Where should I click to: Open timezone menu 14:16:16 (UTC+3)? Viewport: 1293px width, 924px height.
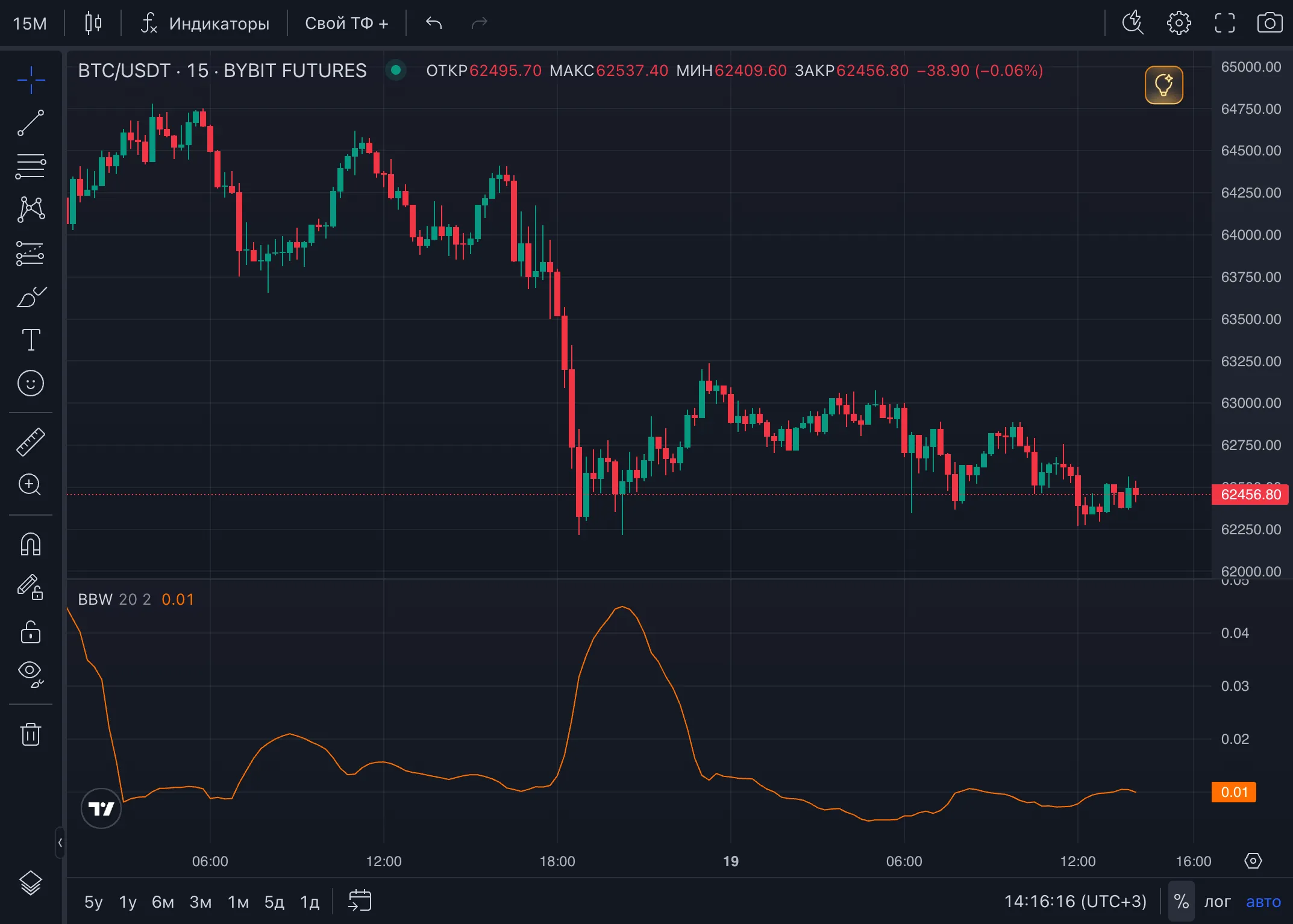(x=1075, y=902)
